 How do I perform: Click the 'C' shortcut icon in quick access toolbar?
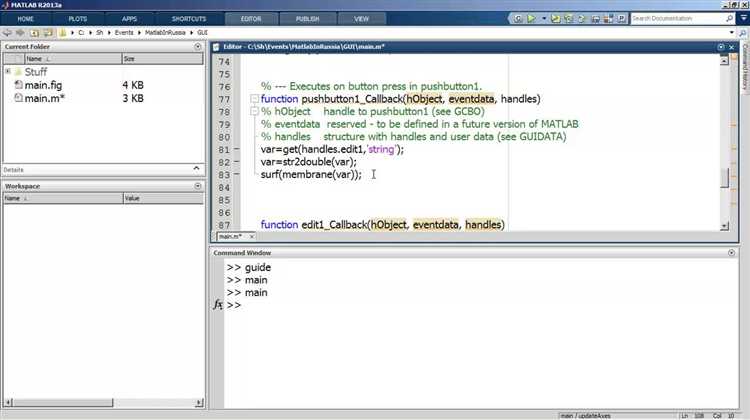click(x=518, y=19)
